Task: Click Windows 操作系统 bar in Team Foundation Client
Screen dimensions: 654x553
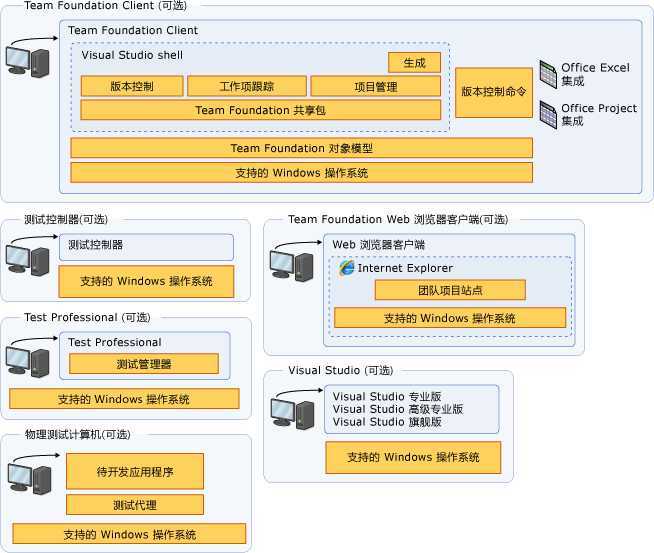Action: point(302,173)
